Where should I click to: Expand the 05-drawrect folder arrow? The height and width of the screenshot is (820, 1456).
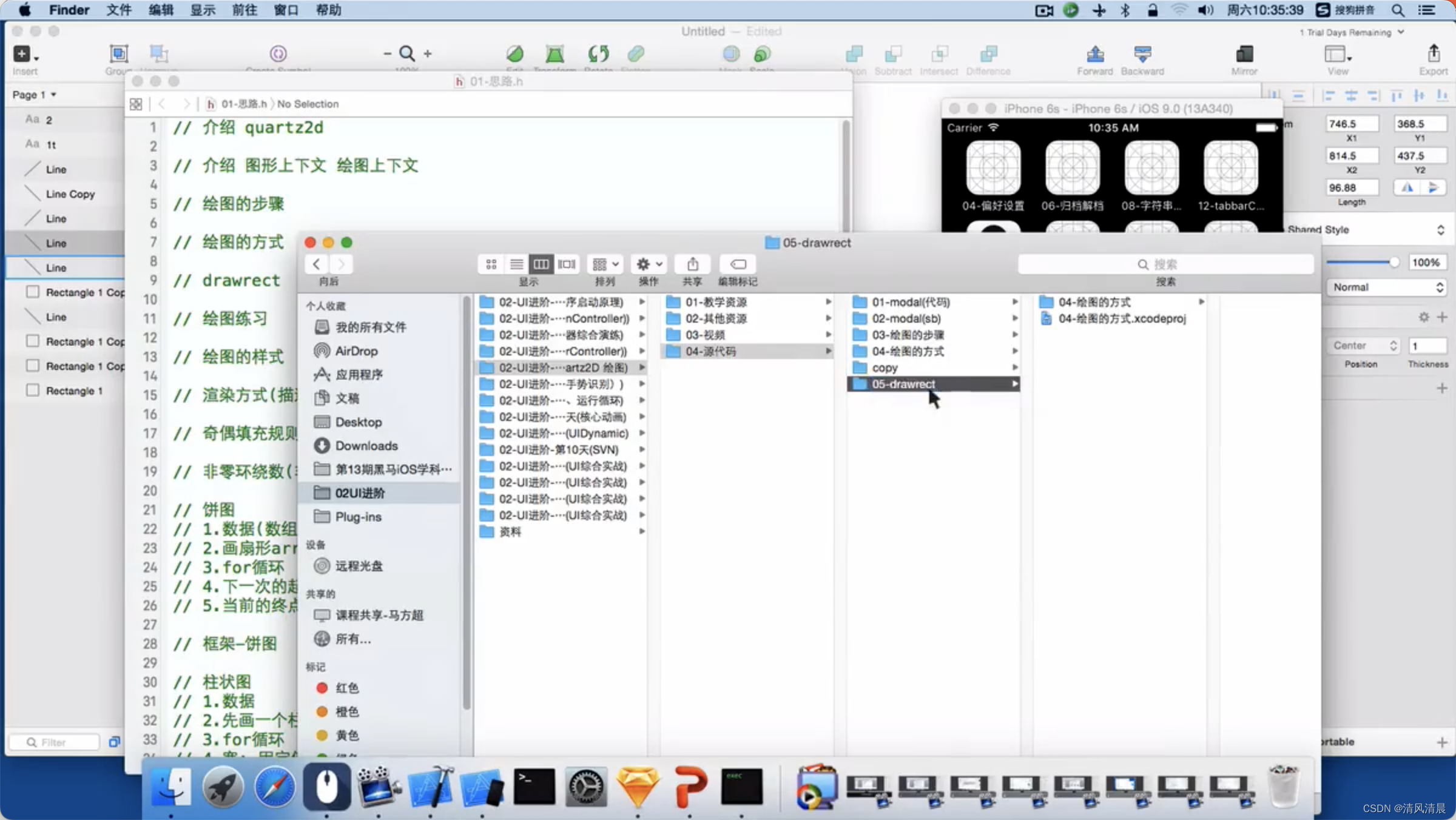pyautogui.click(x=1014, y=384)
